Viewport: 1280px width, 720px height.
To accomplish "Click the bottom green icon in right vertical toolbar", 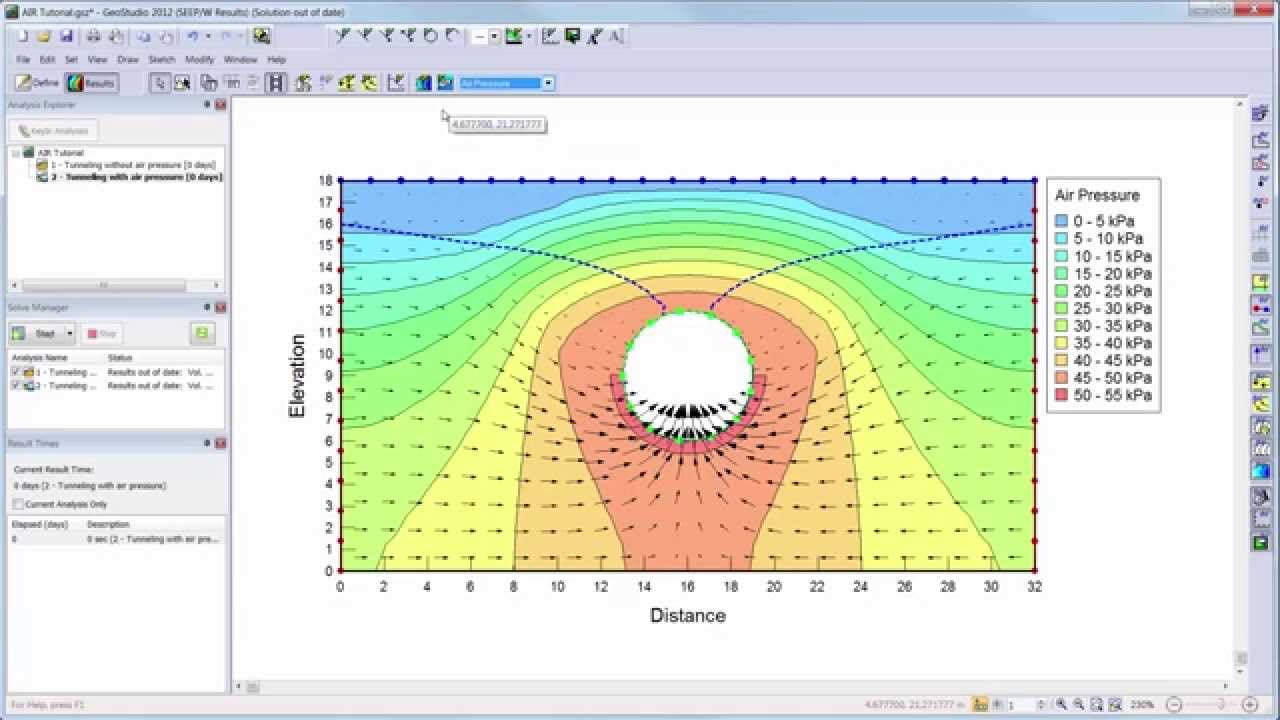I will pyautogui.click(x=1261, y=543).
